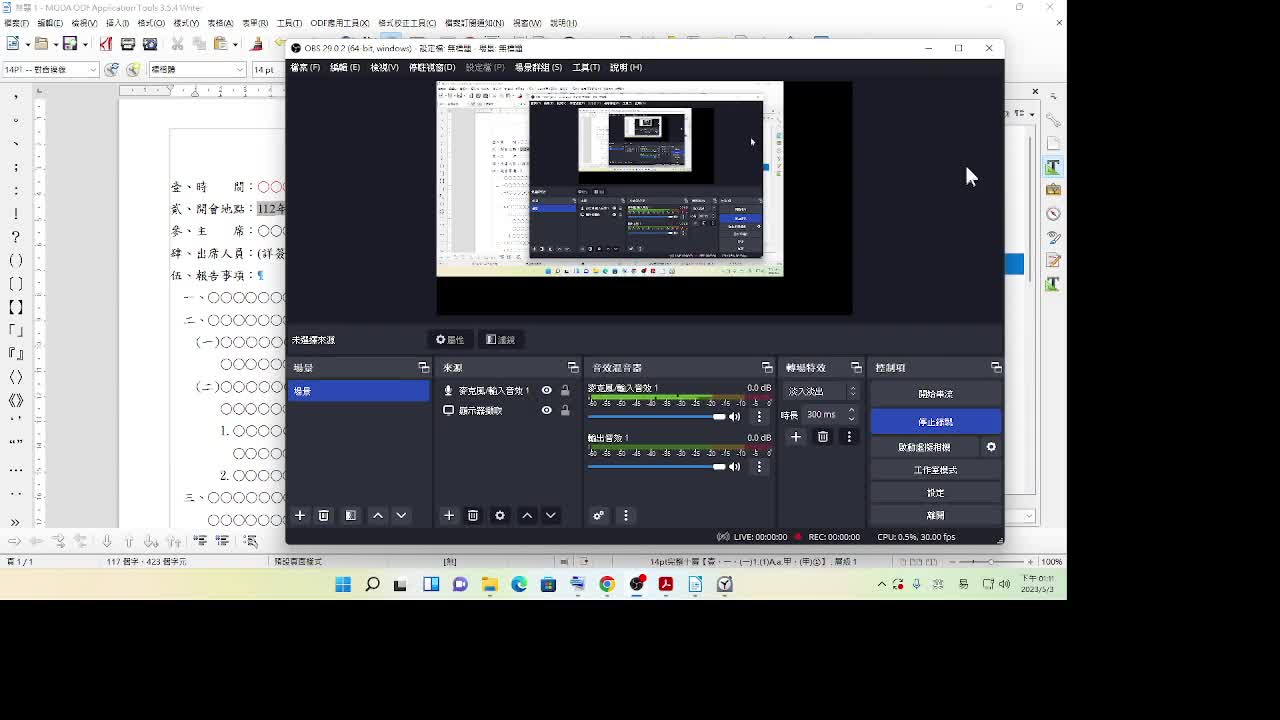The width and height of the screenshot is (1280, 720).
Task: Open Writer 插入(I) menu
Action: (117, 23)
